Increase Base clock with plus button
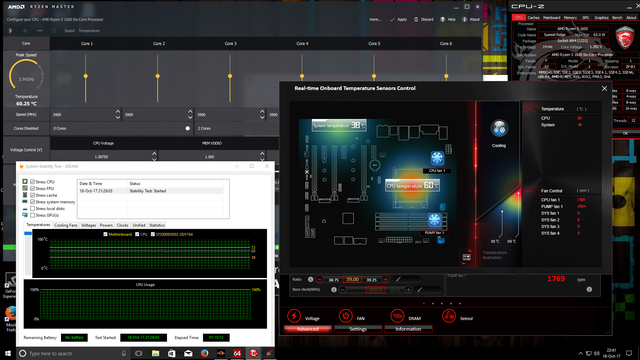Image resolution: width=640 pixels, height=360 pixels. click(x=408, y=290)
